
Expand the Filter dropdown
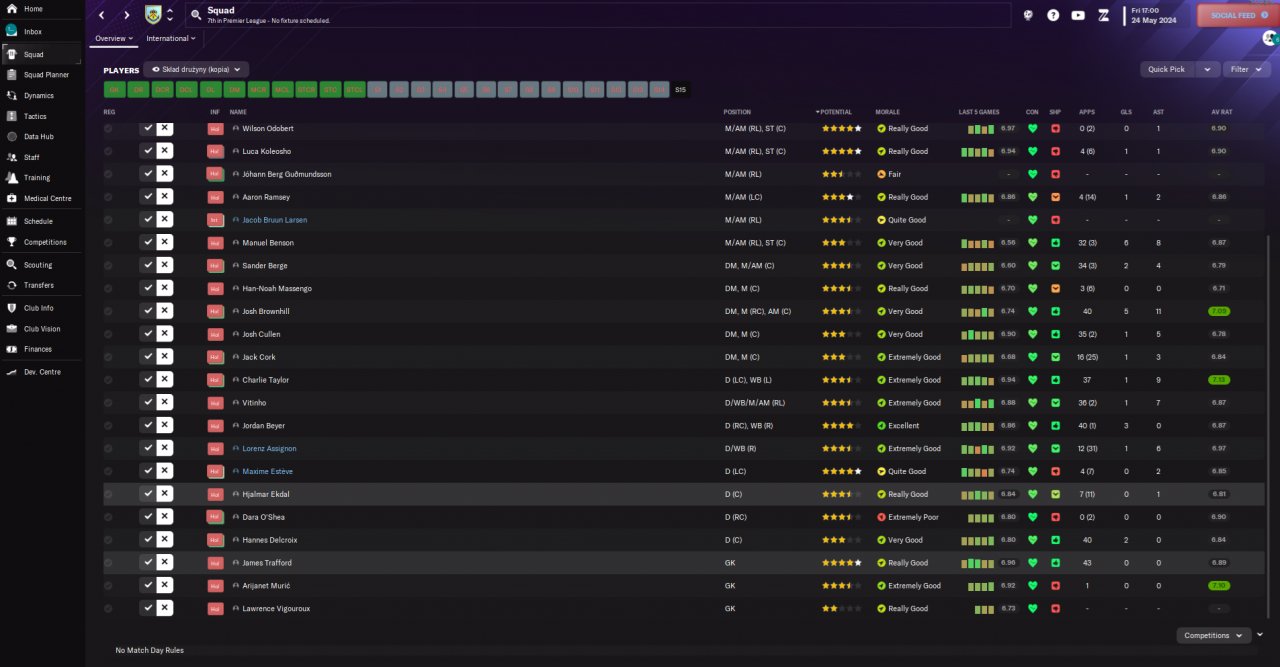pyautogui.click(x=1244, y=69)
